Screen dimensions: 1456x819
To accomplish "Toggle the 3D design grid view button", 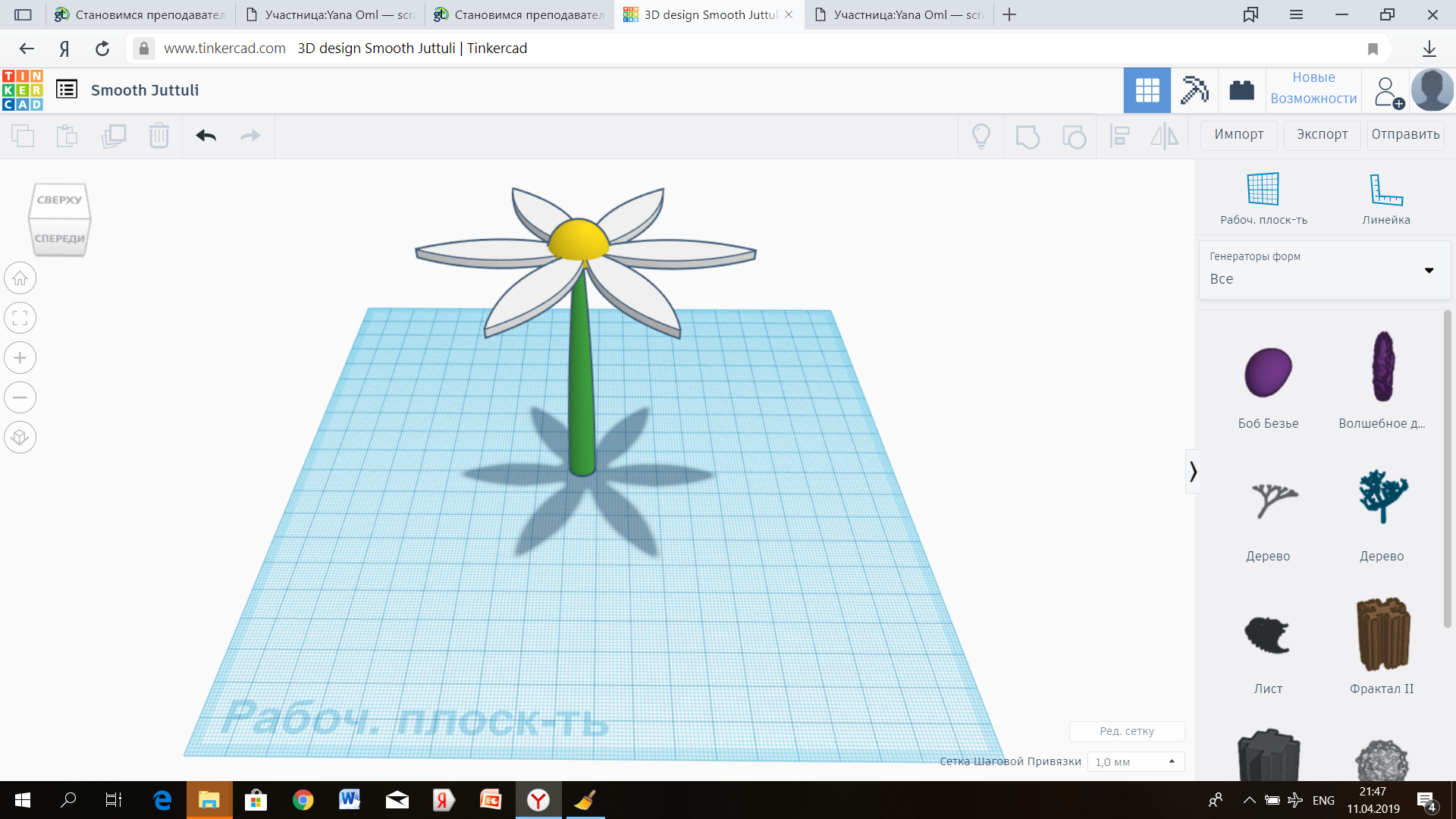I will [x=1147, y=90].
